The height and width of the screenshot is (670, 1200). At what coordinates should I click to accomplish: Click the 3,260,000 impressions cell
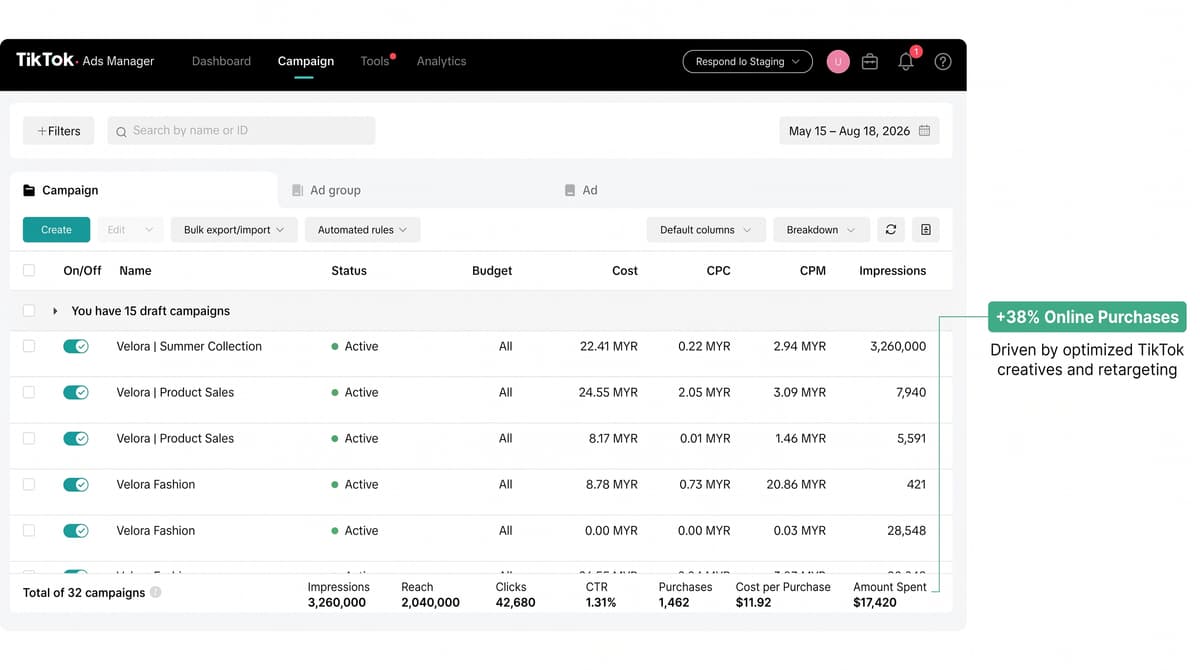(x=898, y=346)
